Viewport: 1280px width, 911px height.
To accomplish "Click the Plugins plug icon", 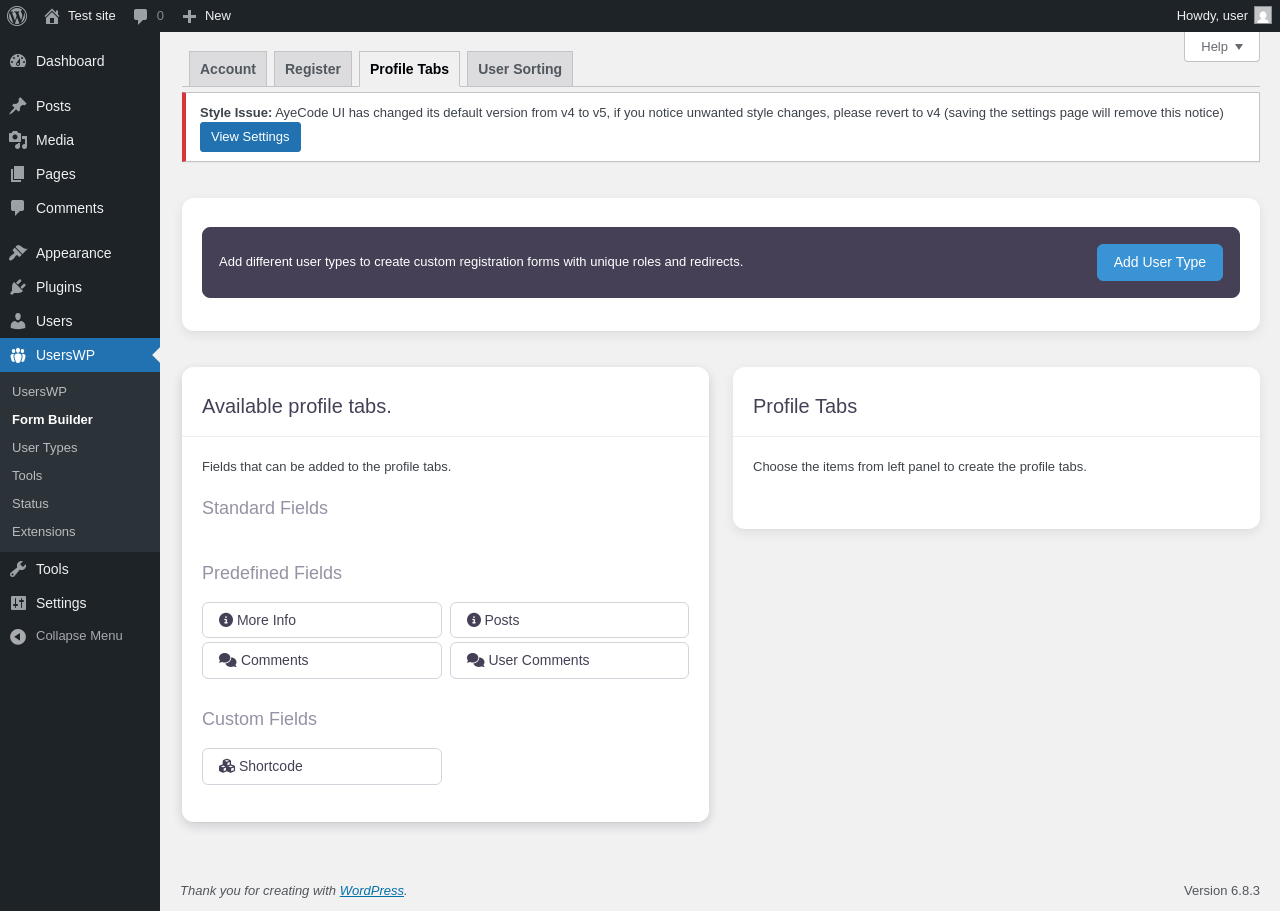I will [x=18, y=287].
